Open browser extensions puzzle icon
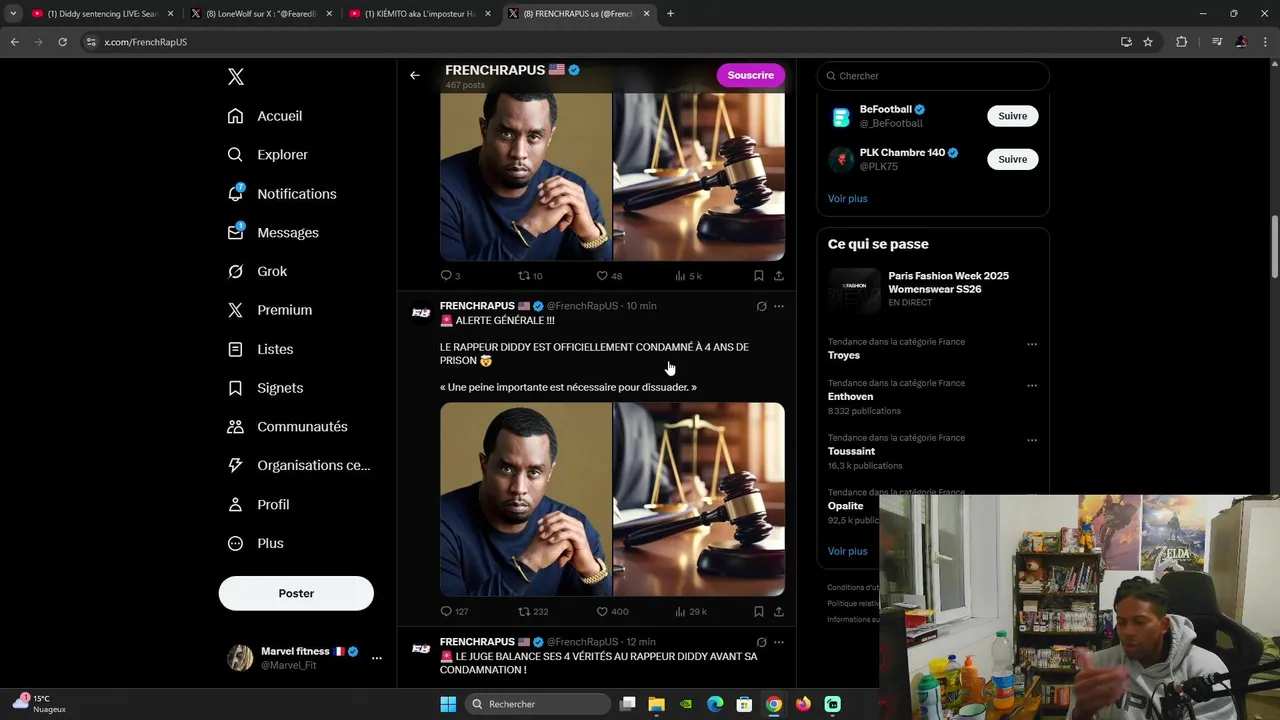The height and width of the screenshot is (720, 1280). pyautogui.click(x=1181, y=42)
